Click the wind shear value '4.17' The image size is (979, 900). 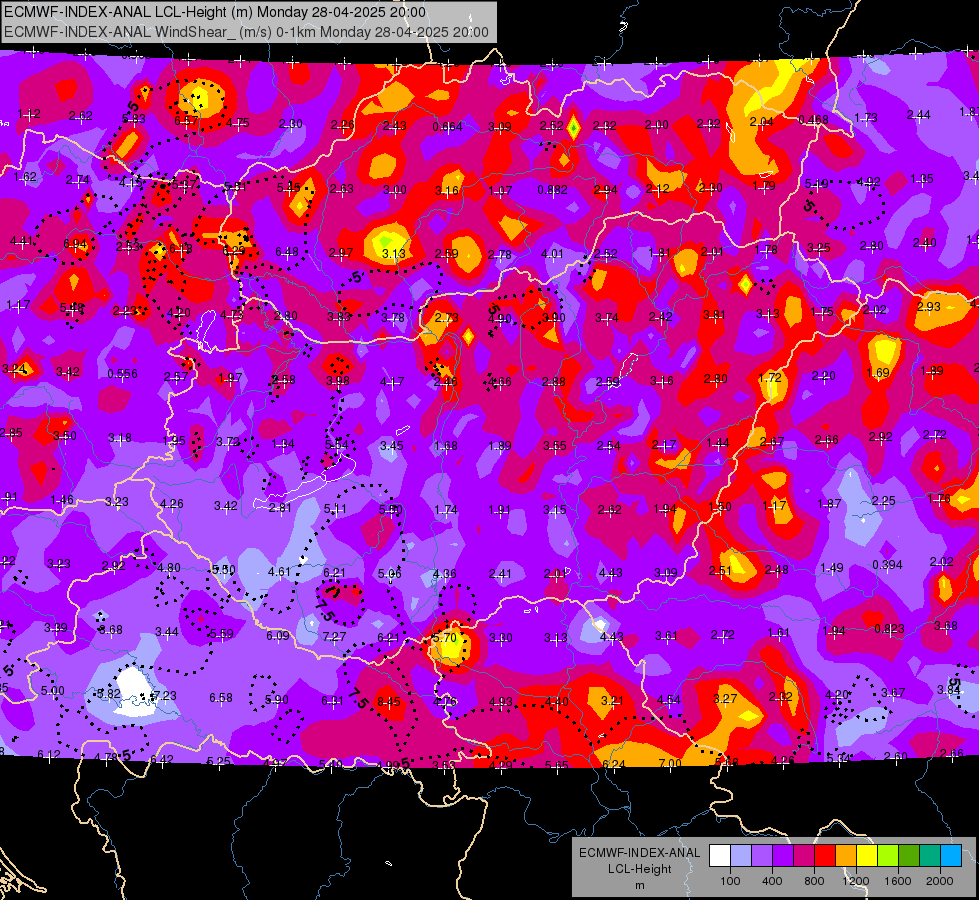[392, 381]
